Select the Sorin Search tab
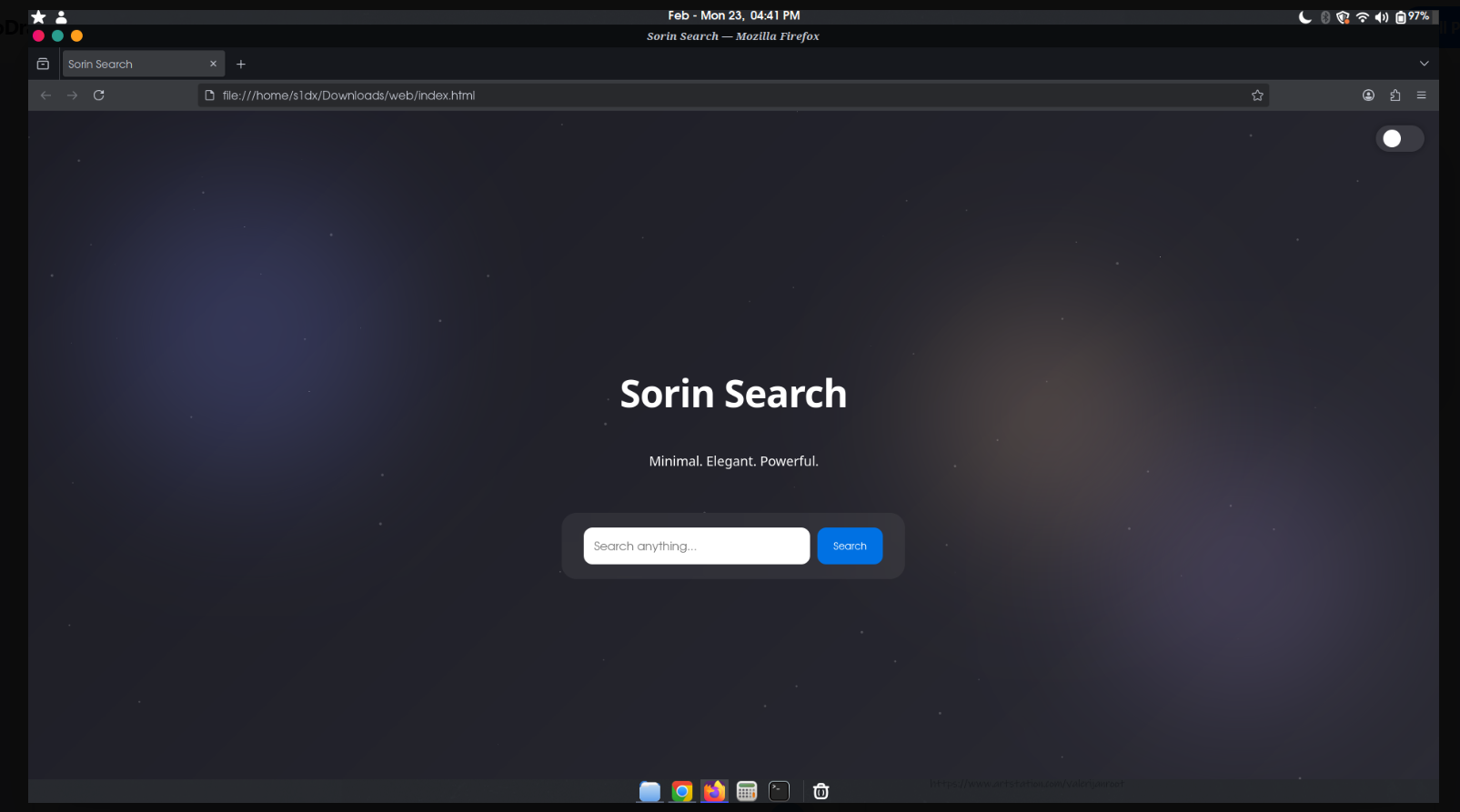The height and width of the screenshot is (812, 1460). click(143, 64)
